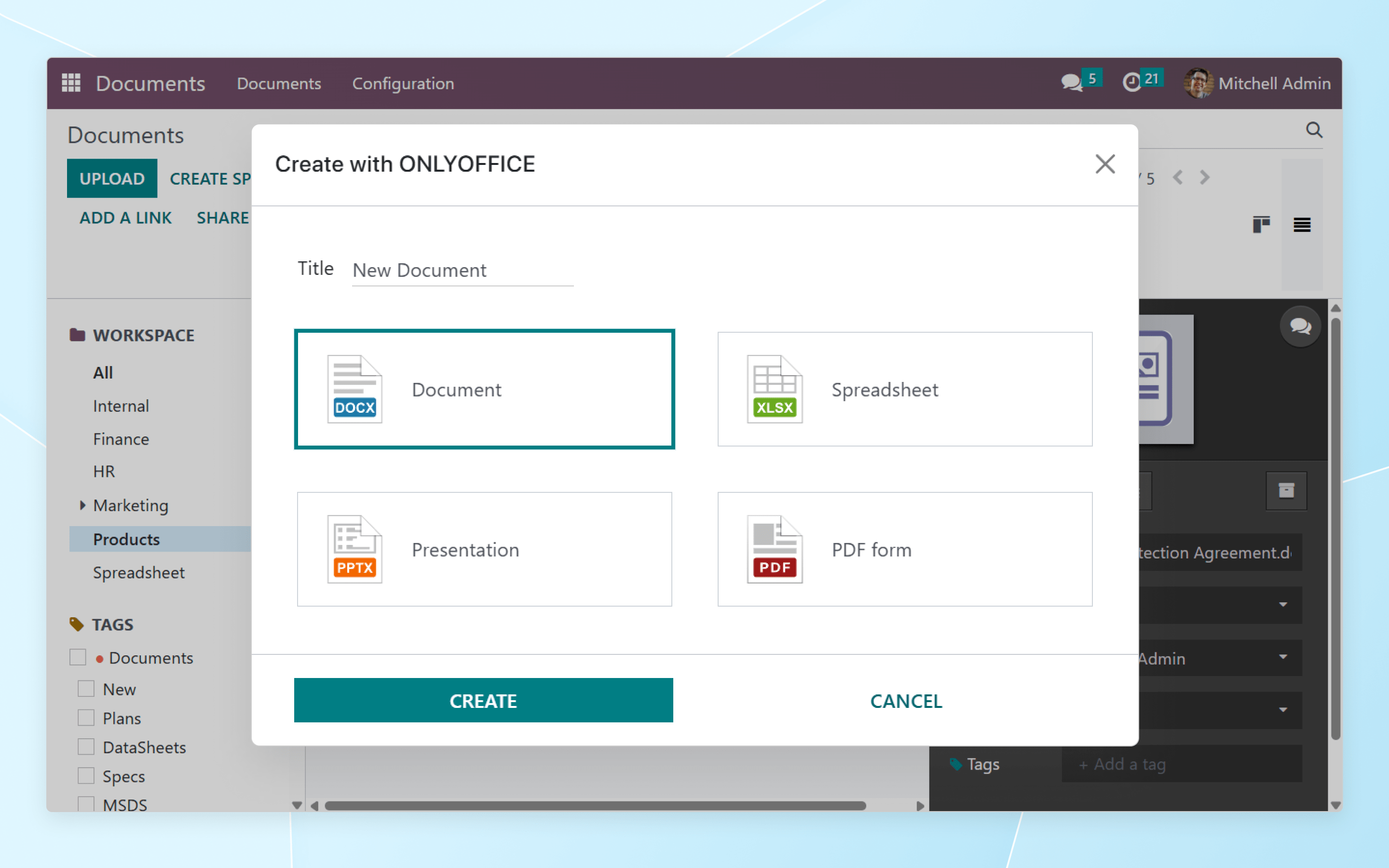Open the Configuration menu
The height and width of the screenshot is (868, 1389).
tap(403, 84)
